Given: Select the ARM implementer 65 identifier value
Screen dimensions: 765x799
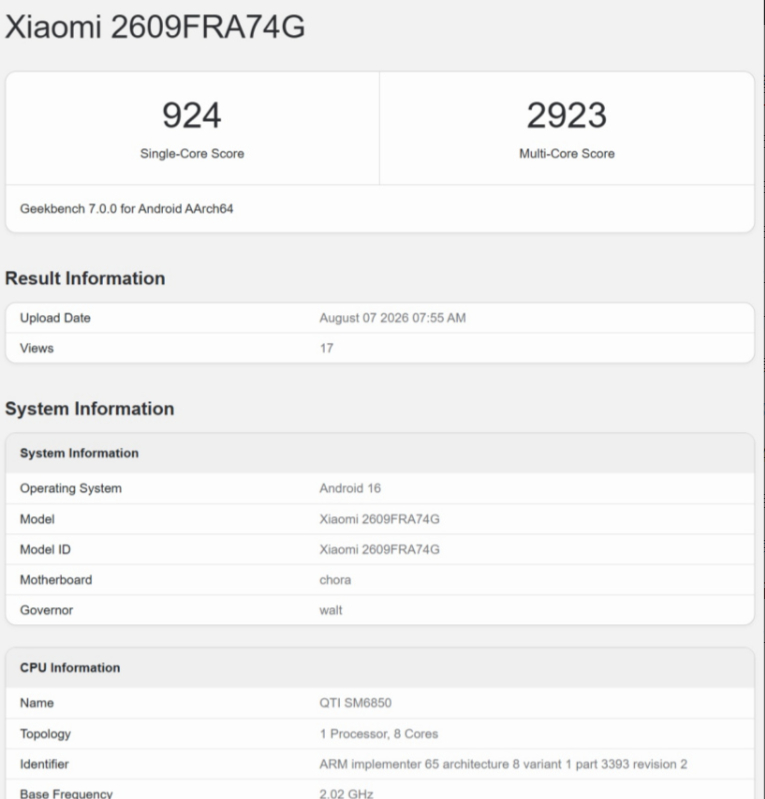Looking at the screenshot, I should [503, 764].
